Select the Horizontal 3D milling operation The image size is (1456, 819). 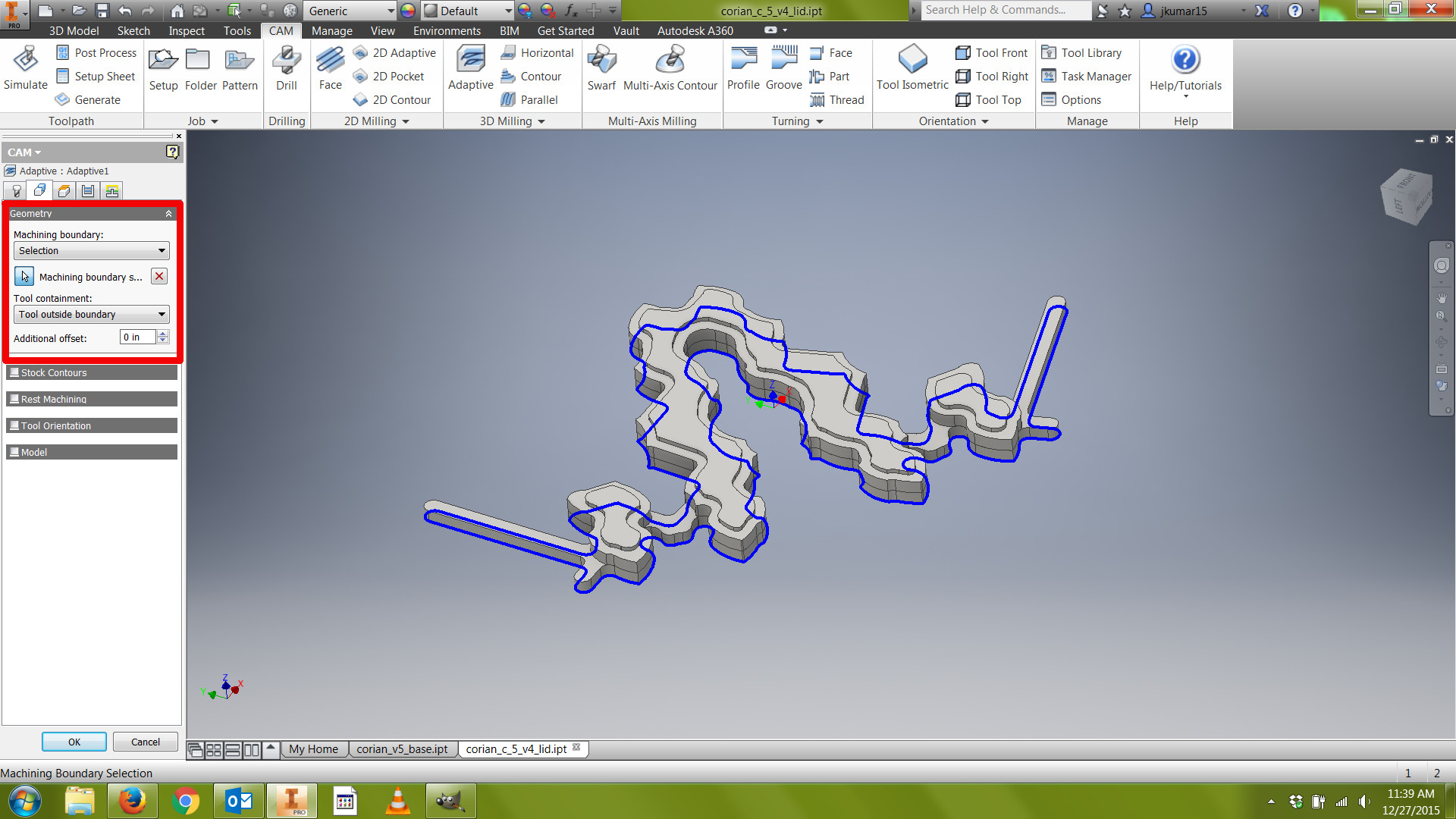coord(537,53)
